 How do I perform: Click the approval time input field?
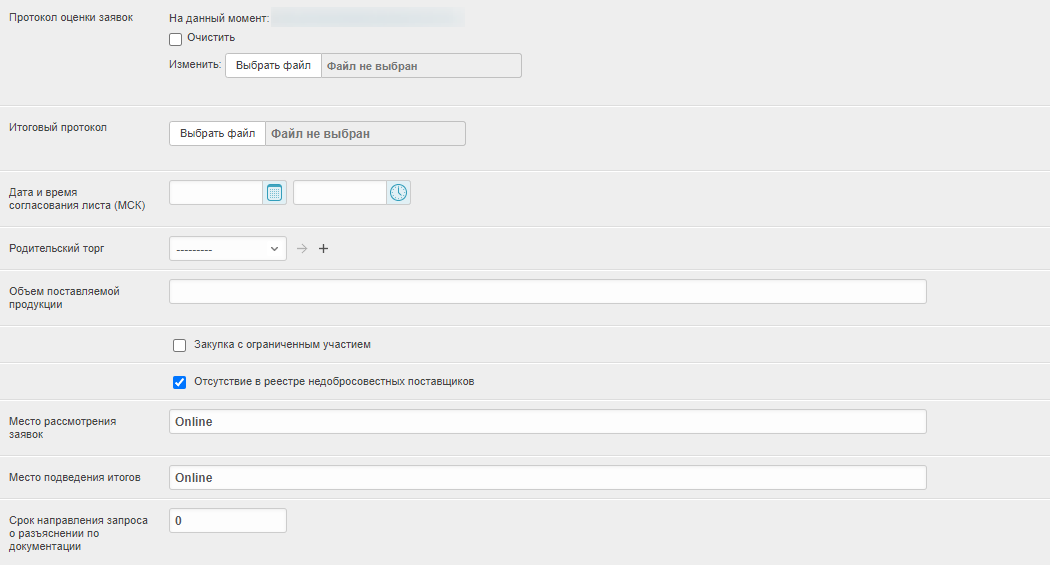tap(340, 193)
